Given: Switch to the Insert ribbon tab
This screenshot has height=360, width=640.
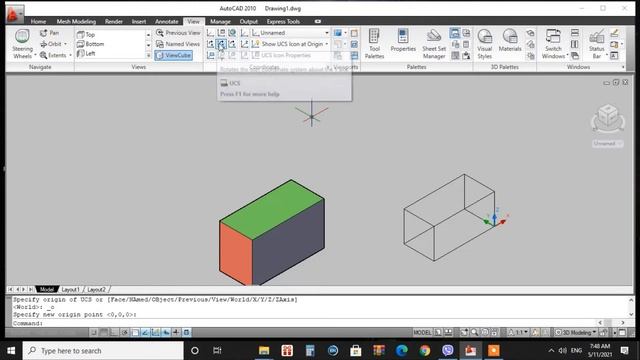Looking at the screenshot, I should point(139,21).
